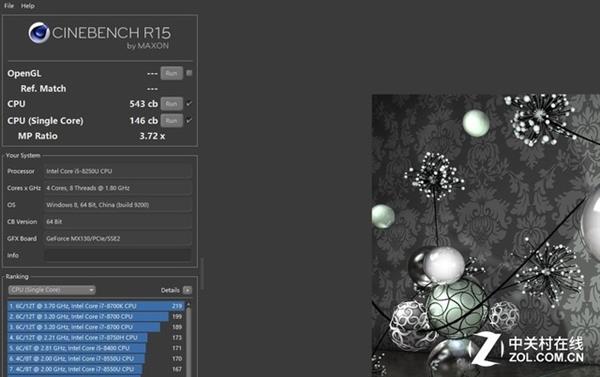Click the 146 cb single core score
This screenshot has height=377, width=600.
pos(143,121)
